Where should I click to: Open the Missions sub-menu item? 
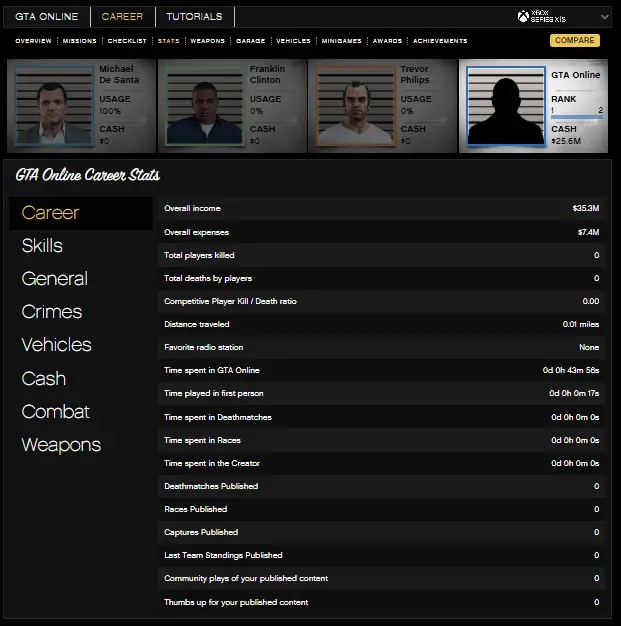(x=80, y=41)
